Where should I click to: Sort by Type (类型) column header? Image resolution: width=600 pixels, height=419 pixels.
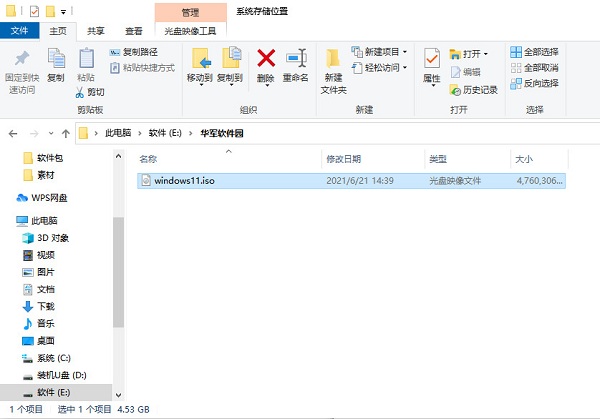point(438,159)
